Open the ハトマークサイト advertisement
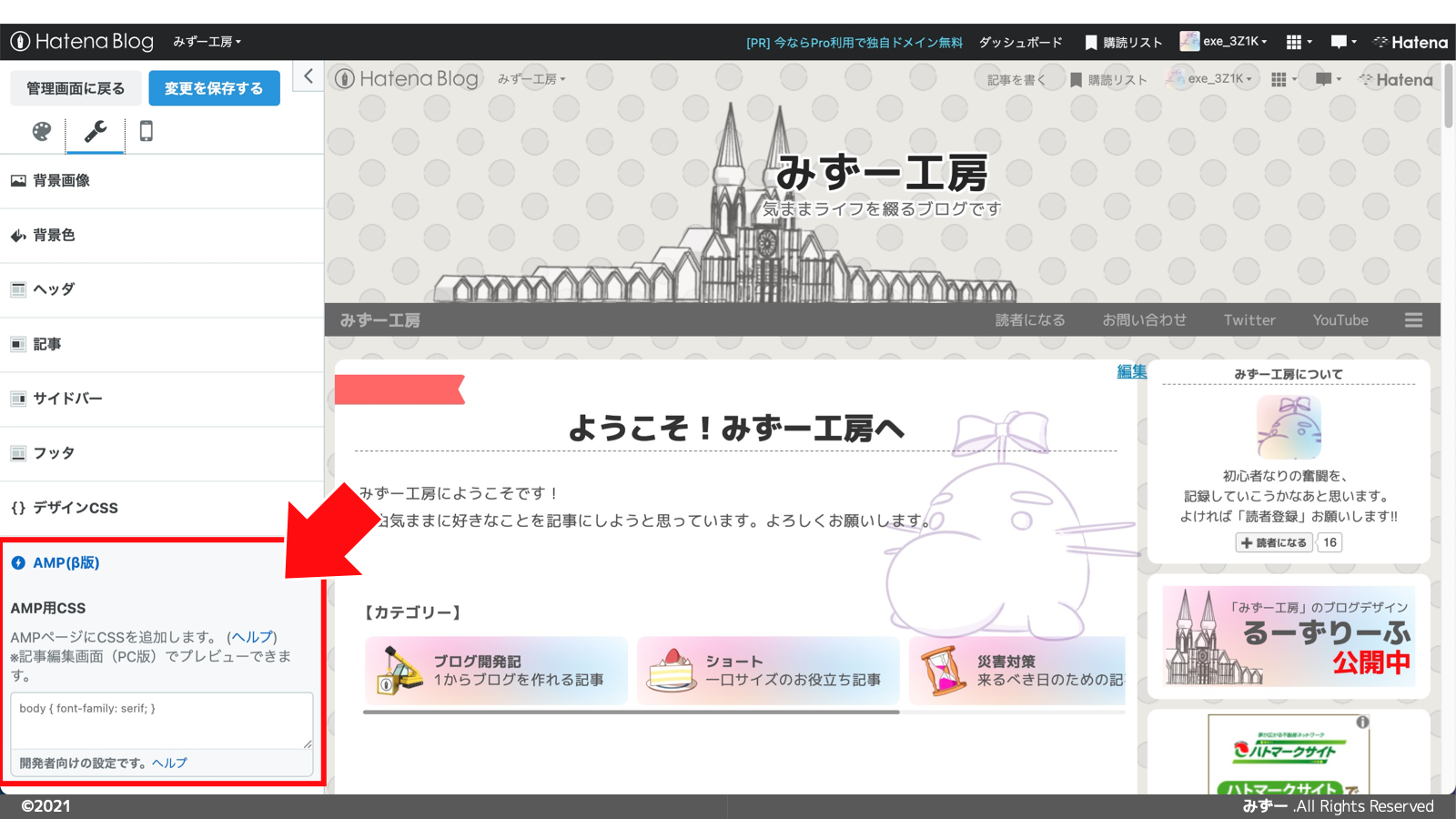The width and height of the screenshot is (1456, 819). (1289, 754)
